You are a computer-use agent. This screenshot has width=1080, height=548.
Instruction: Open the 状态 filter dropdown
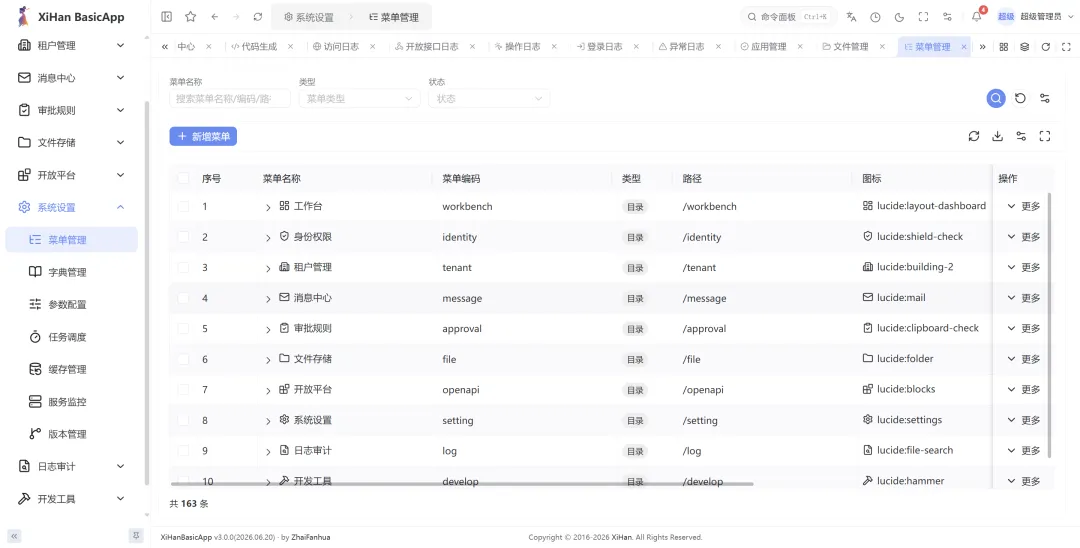[489, 98]
